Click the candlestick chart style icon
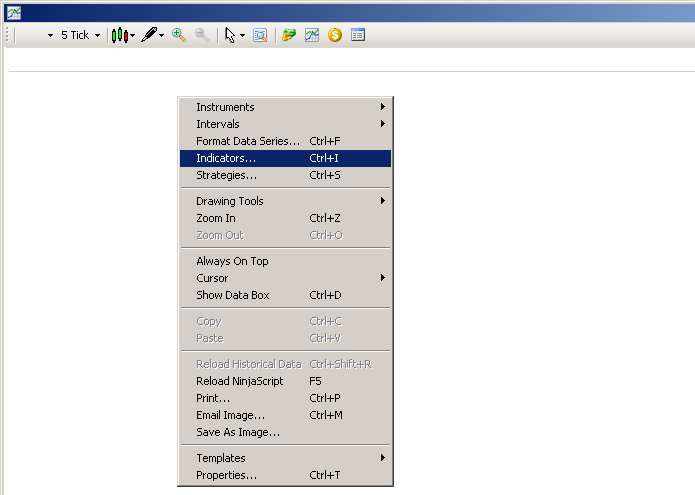Viewport: 695px width, 495px height. point(120,35)
